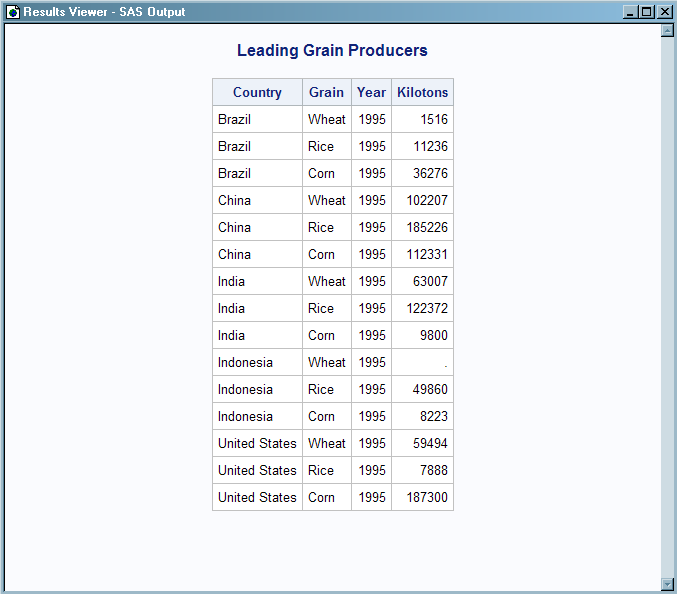Viewport: 677px width, 594px height.
Task: Click the 122372 value for India Rice
Action: (x=422, y=309)
